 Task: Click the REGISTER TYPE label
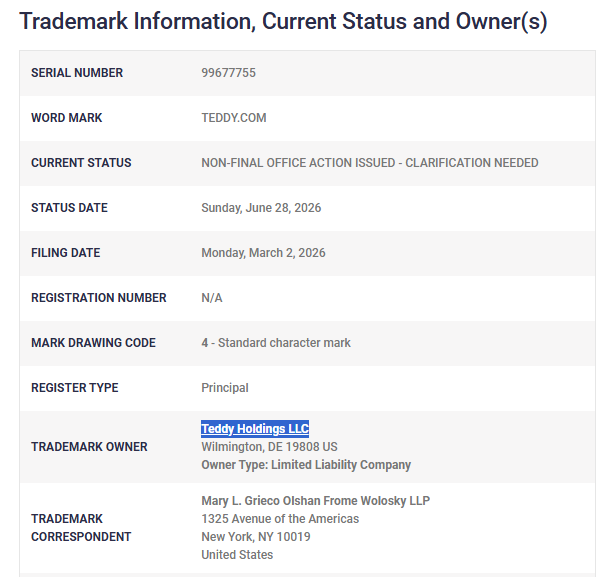point(75,388)
